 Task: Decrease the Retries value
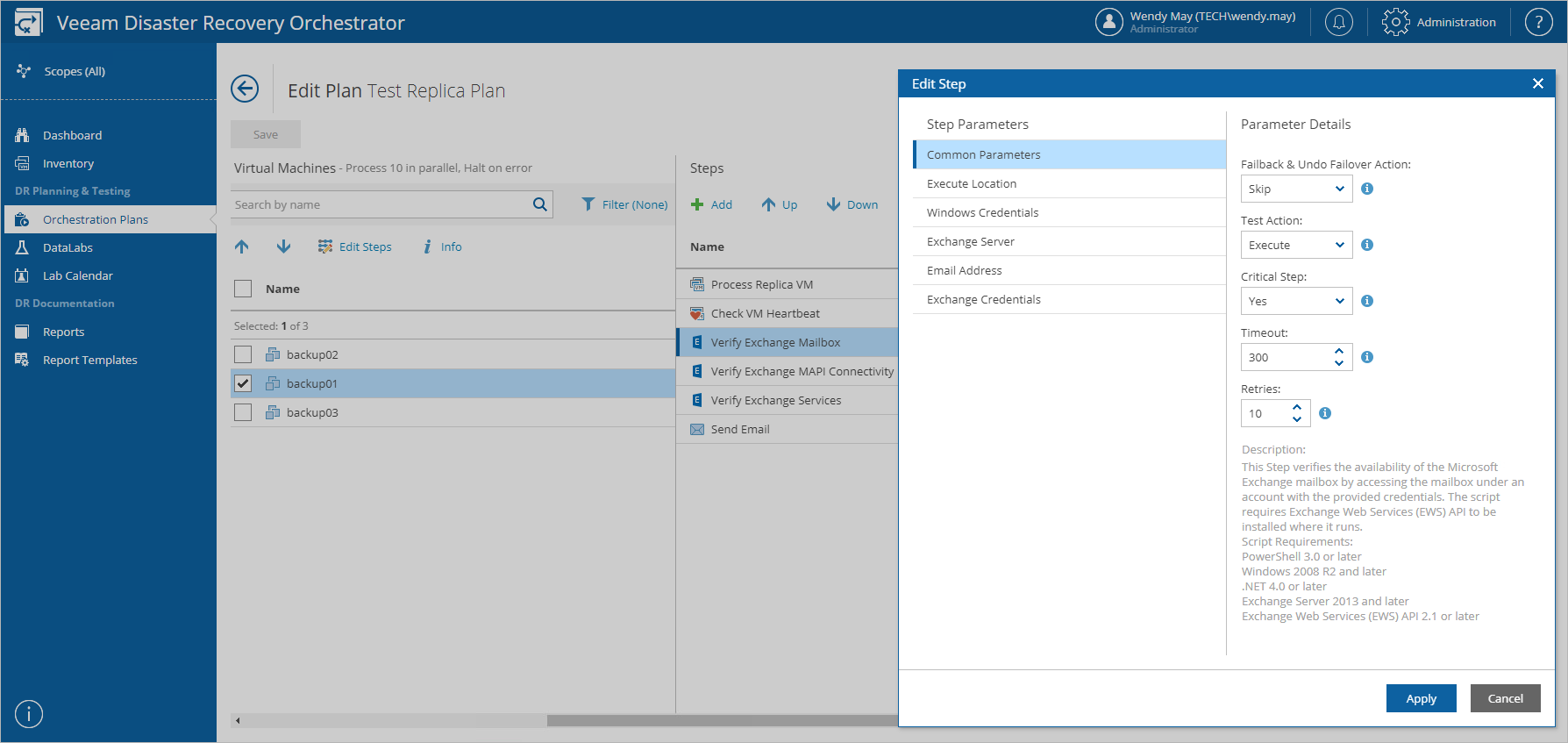(1297, 419)
